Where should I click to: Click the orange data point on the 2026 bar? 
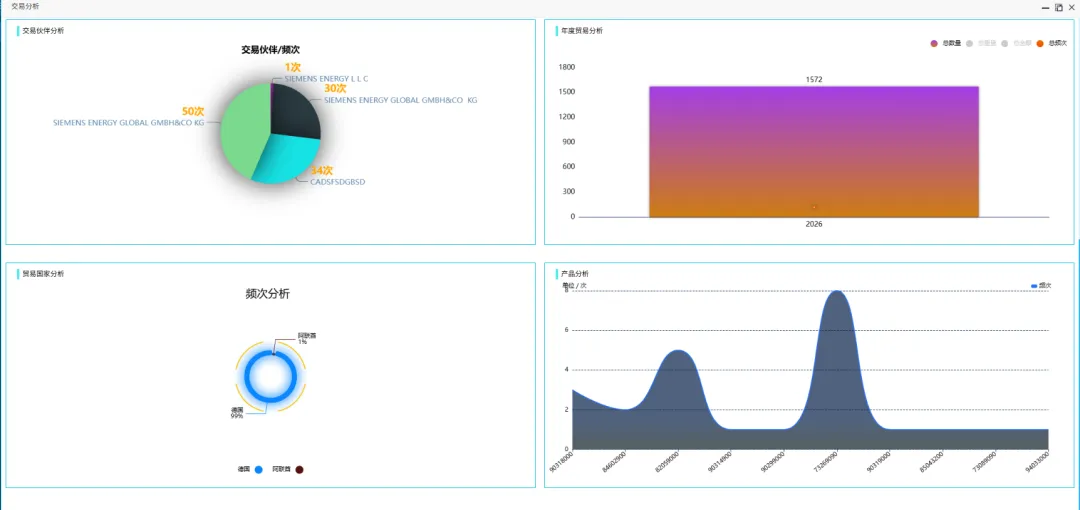tap(814, 206)
